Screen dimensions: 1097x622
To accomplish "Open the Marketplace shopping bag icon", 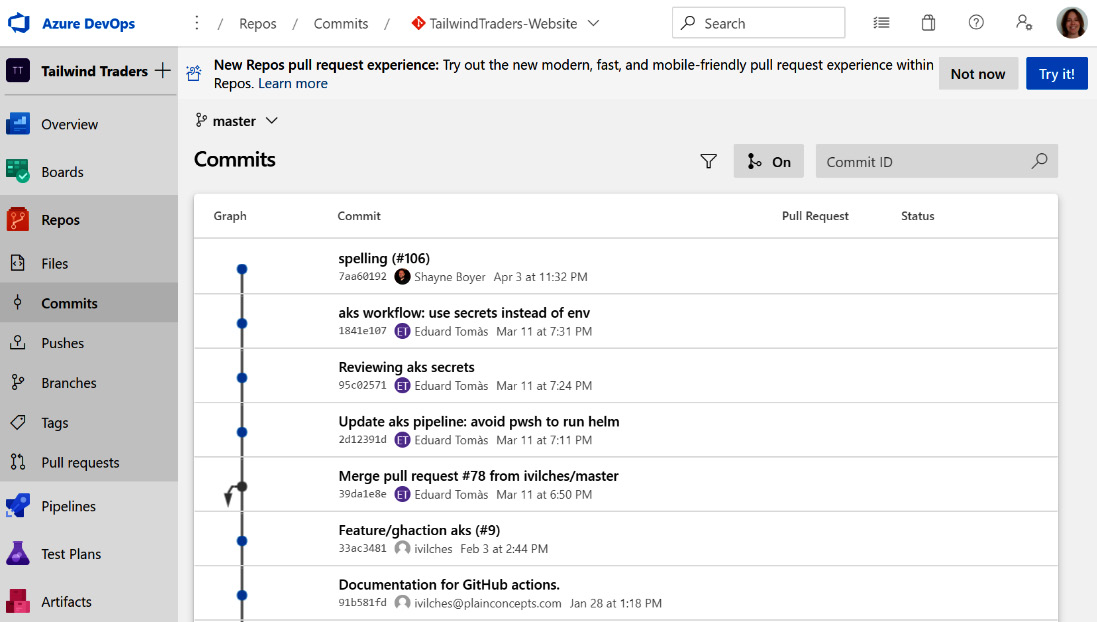I will point(928,22).
